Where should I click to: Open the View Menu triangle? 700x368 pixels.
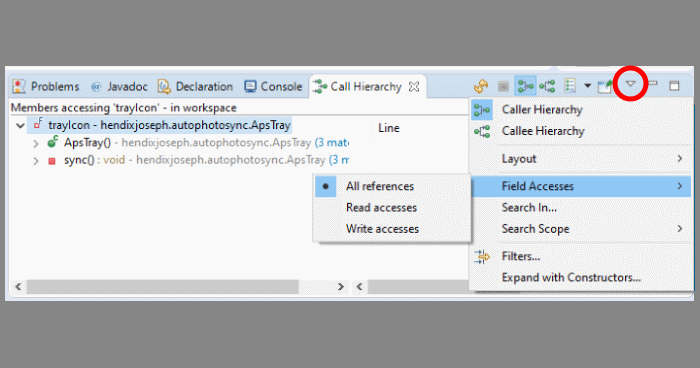coord(630,84)
